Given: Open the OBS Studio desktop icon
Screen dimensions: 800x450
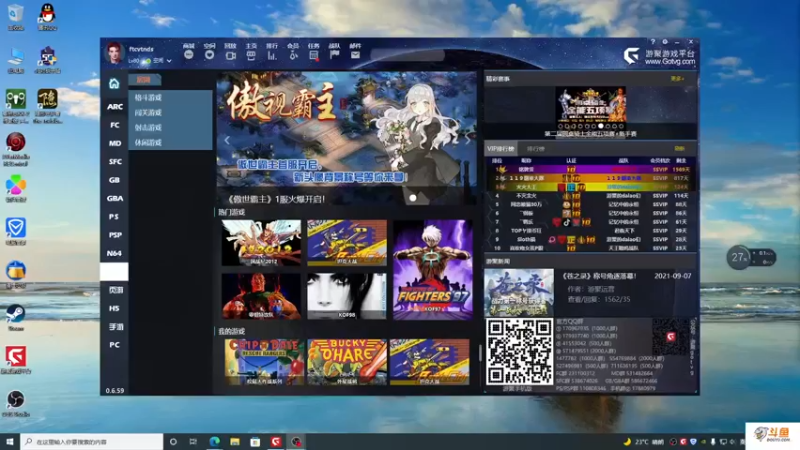Looking at the screenshot, I should click(16, 404).
